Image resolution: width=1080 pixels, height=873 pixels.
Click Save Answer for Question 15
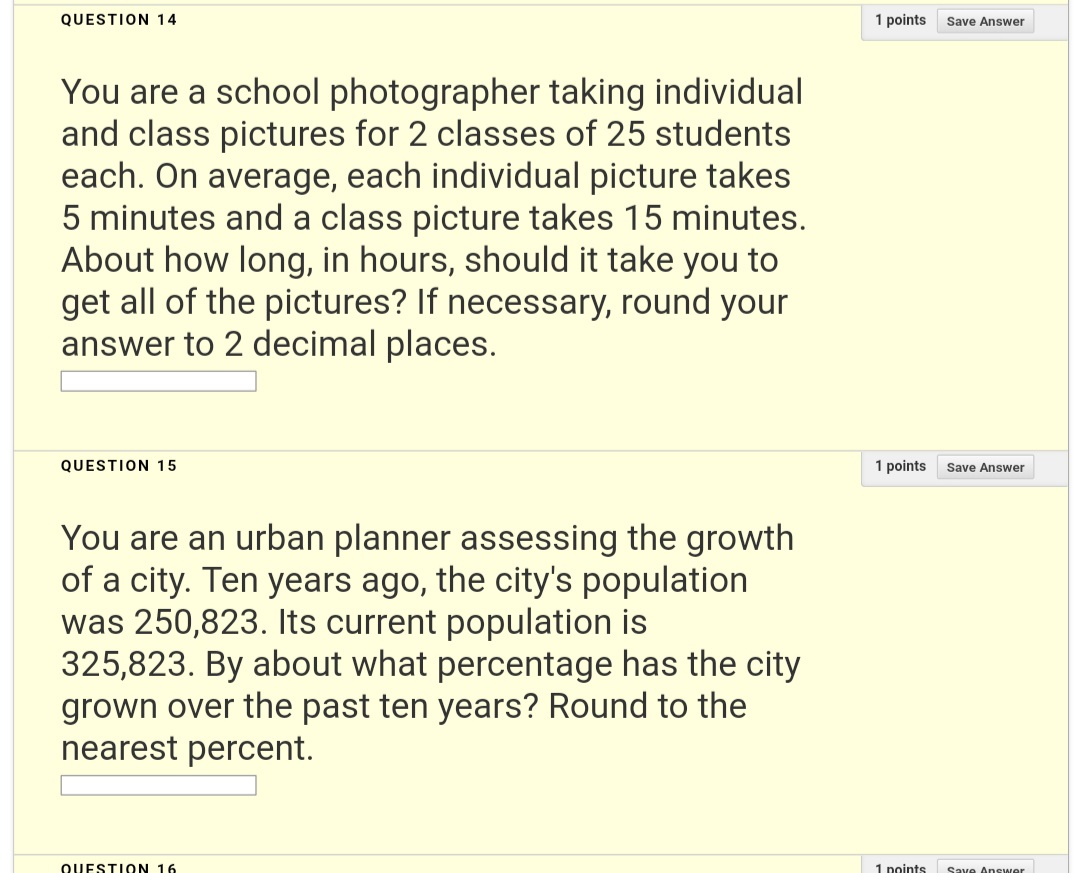click(x=985, y=467)
